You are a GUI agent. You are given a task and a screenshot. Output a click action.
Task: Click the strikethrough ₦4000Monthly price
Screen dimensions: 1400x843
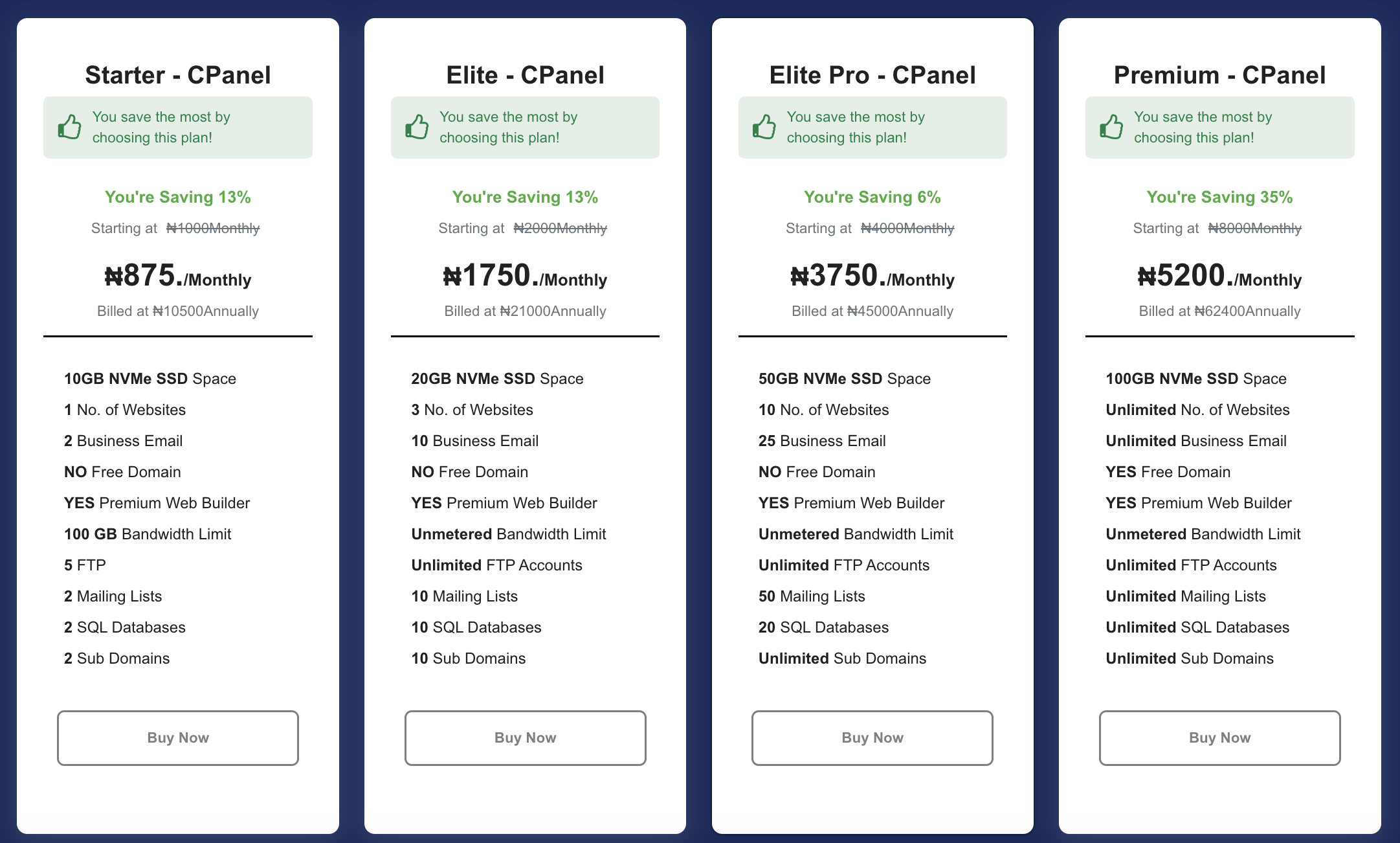[x=906, y=228]
